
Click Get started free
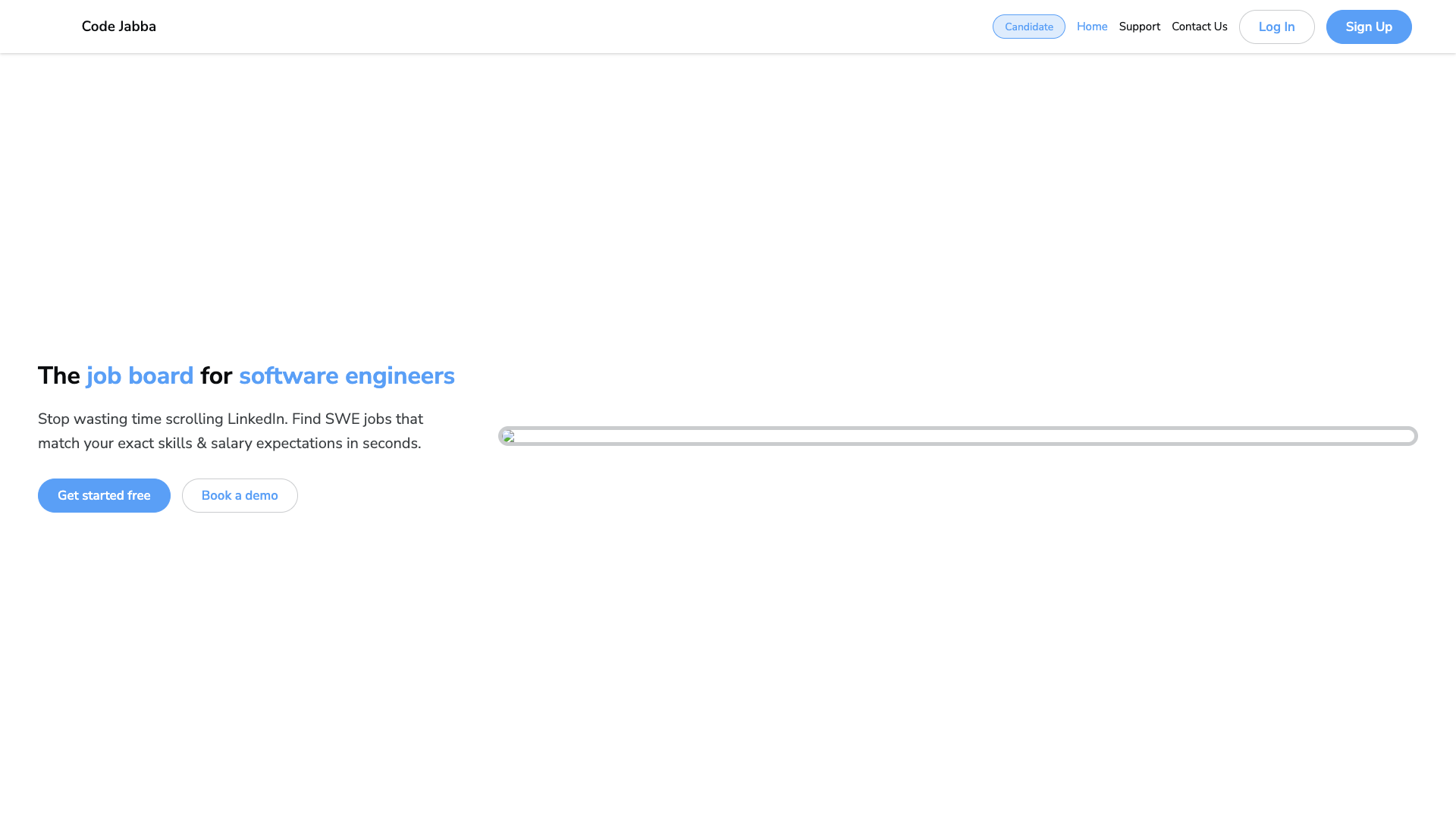pos(104,495)
